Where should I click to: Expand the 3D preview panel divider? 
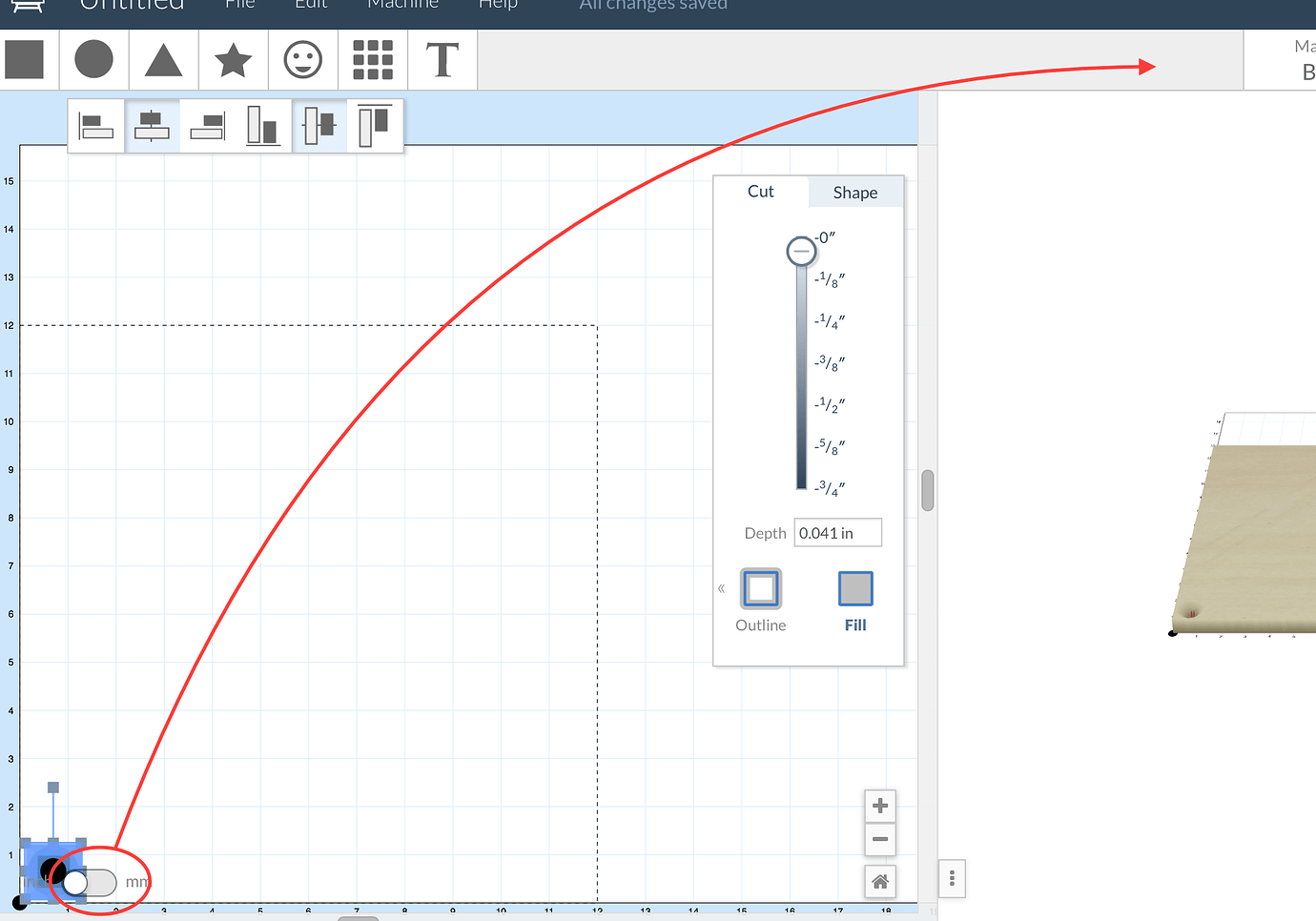(927, 489)
